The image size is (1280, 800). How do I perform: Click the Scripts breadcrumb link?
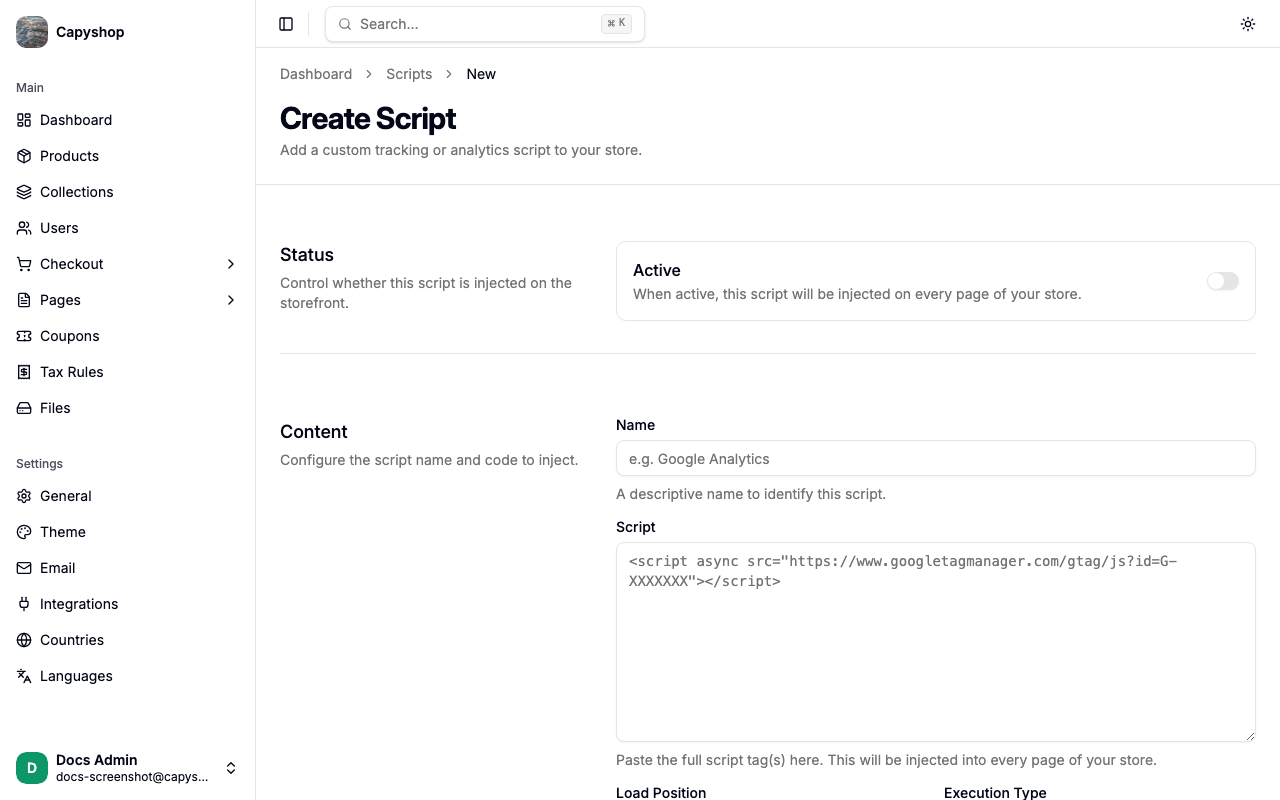click(409, 74)
